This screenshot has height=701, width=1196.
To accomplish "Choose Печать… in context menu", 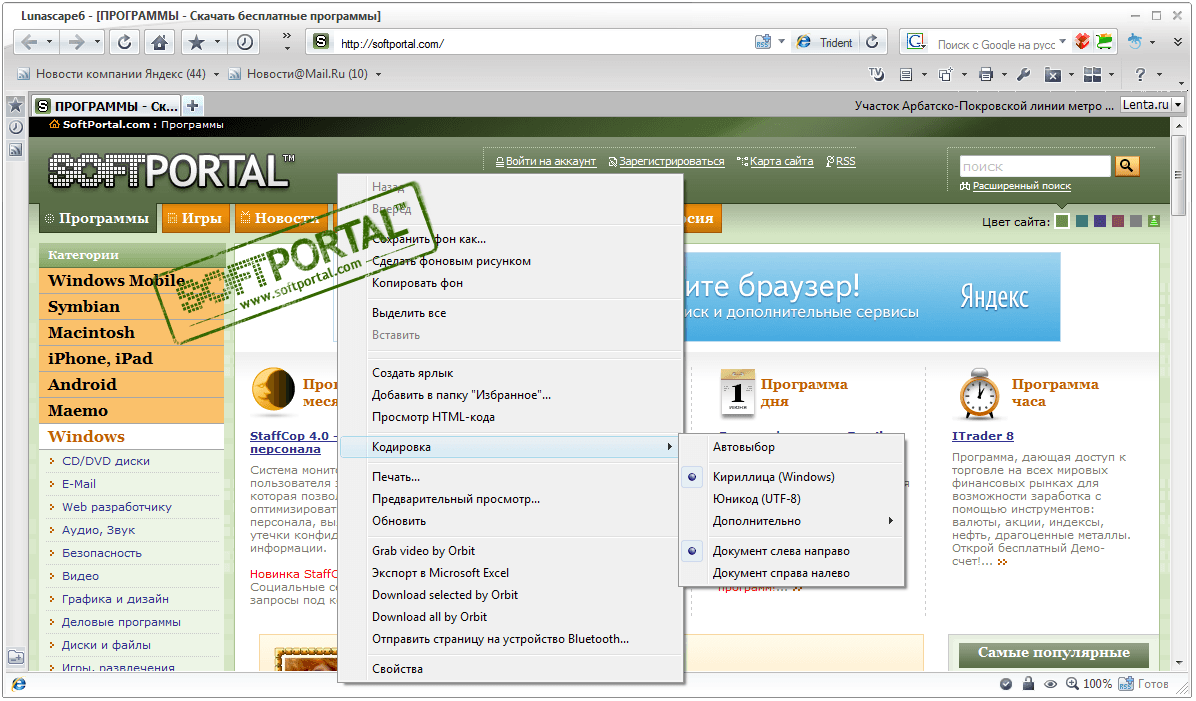I will click(510, 477).
